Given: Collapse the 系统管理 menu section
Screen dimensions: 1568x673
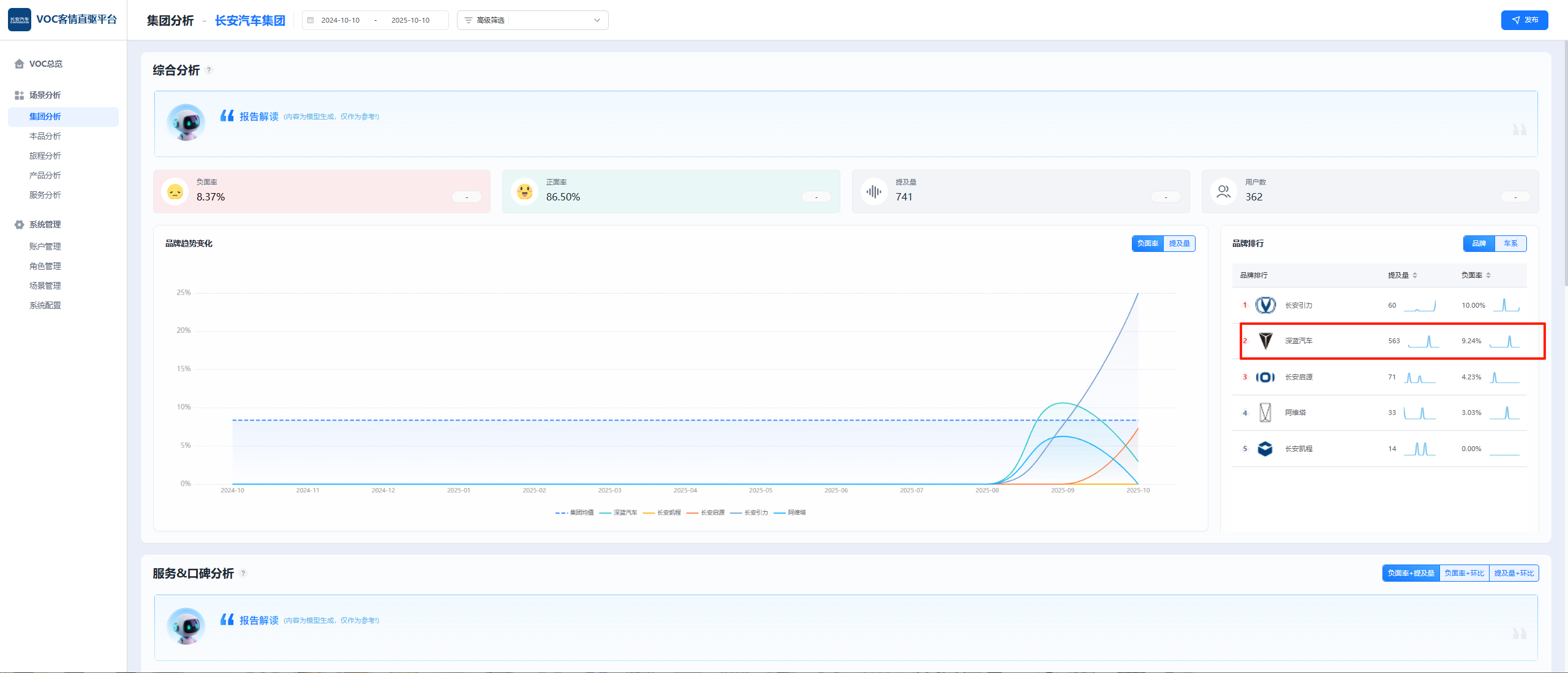Looking at the screenshot, I should click(x=45, y=224).
